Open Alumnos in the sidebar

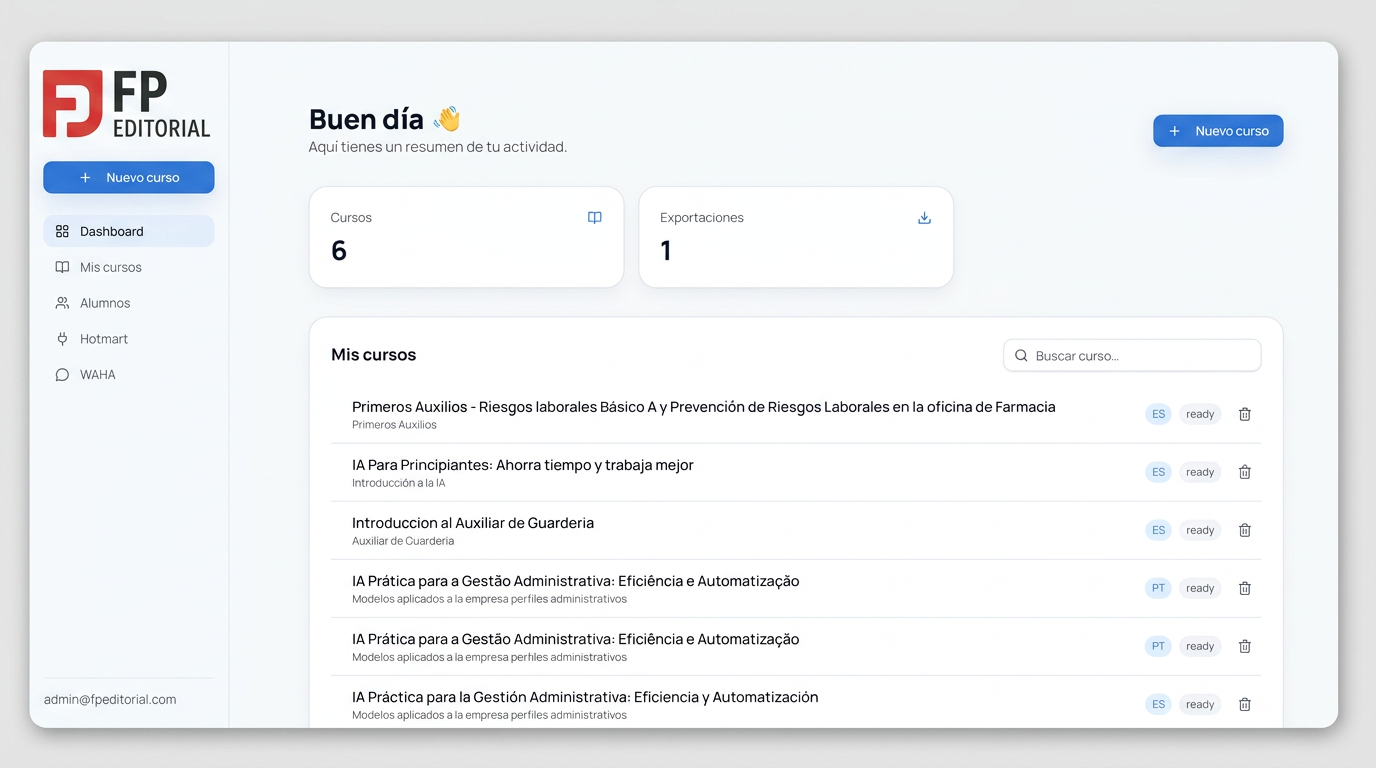128,303
